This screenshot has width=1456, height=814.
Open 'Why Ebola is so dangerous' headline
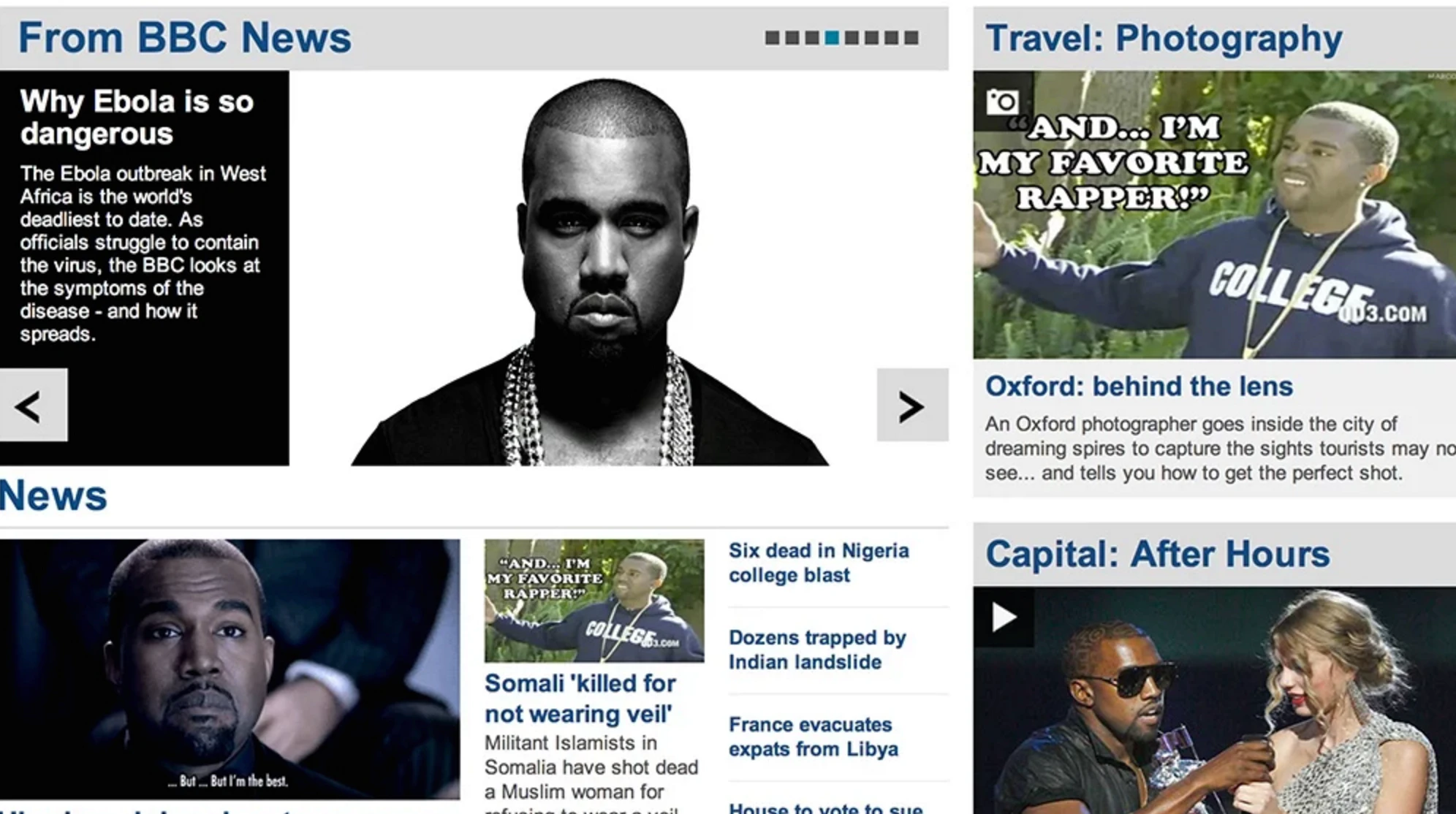[137, 118]
